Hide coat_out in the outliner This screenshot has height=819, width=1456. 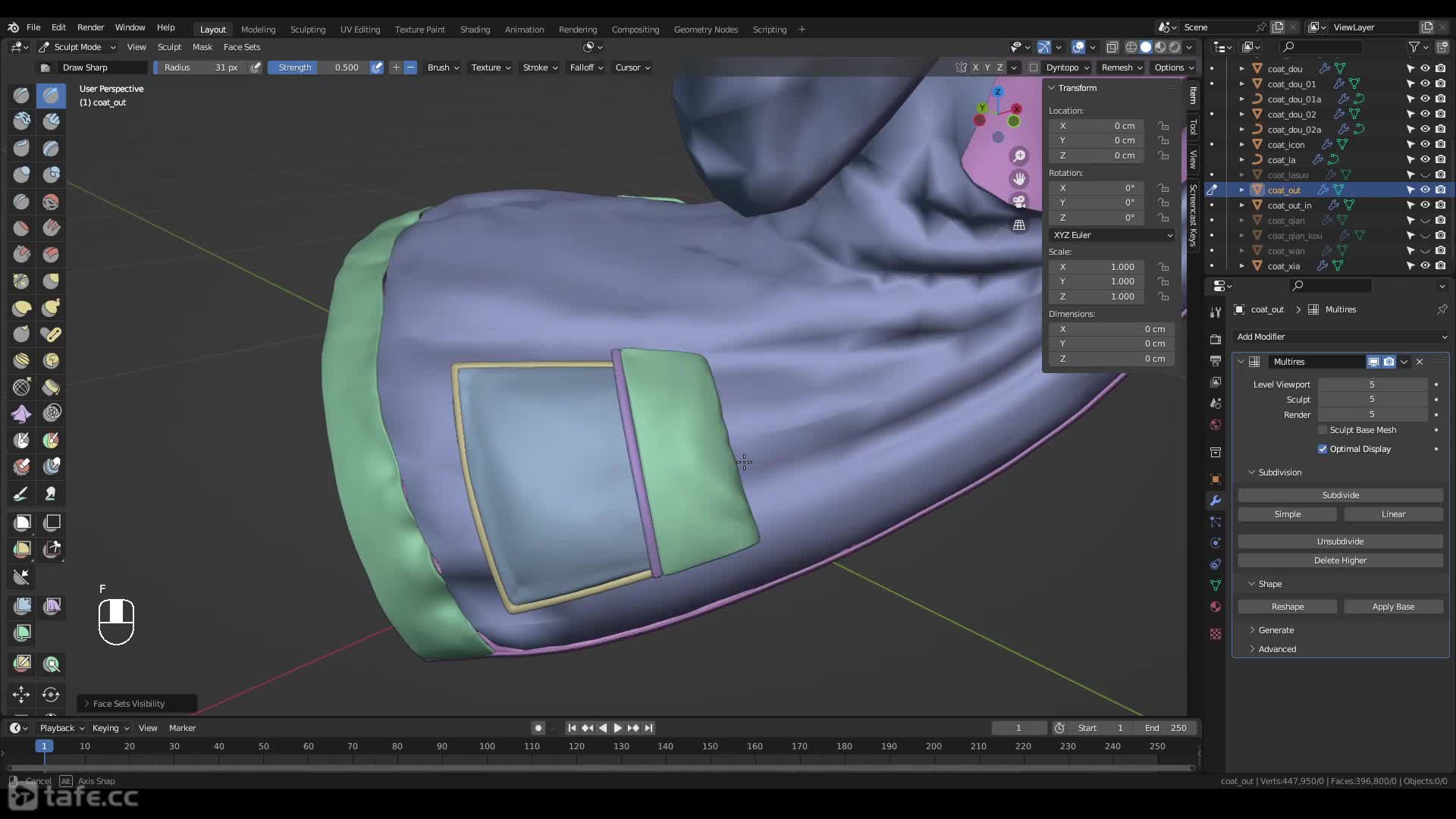[x=1425, y=190]
